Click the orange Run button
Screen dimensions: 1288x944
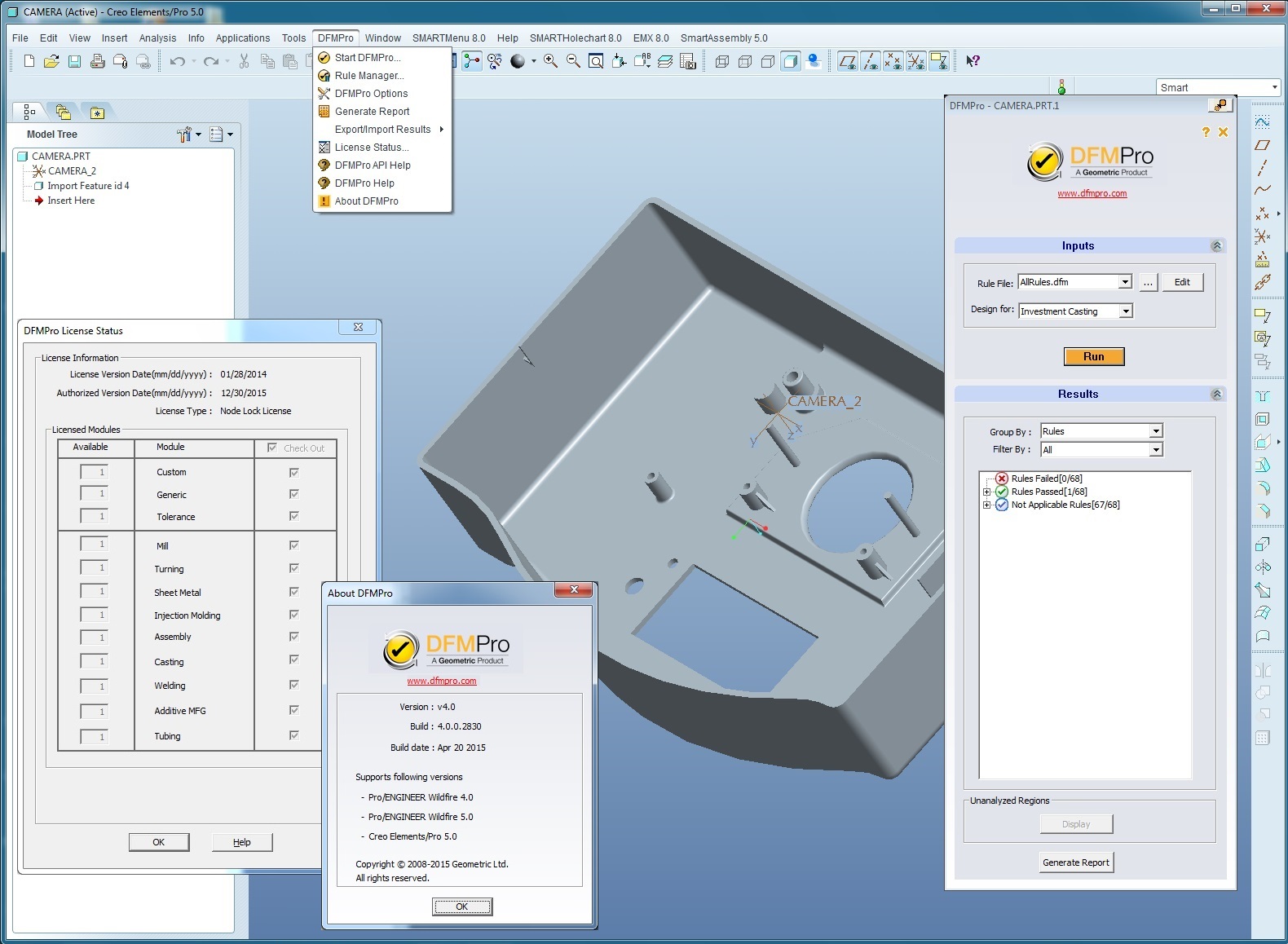pyautogui.click(x=1093, y=356)
